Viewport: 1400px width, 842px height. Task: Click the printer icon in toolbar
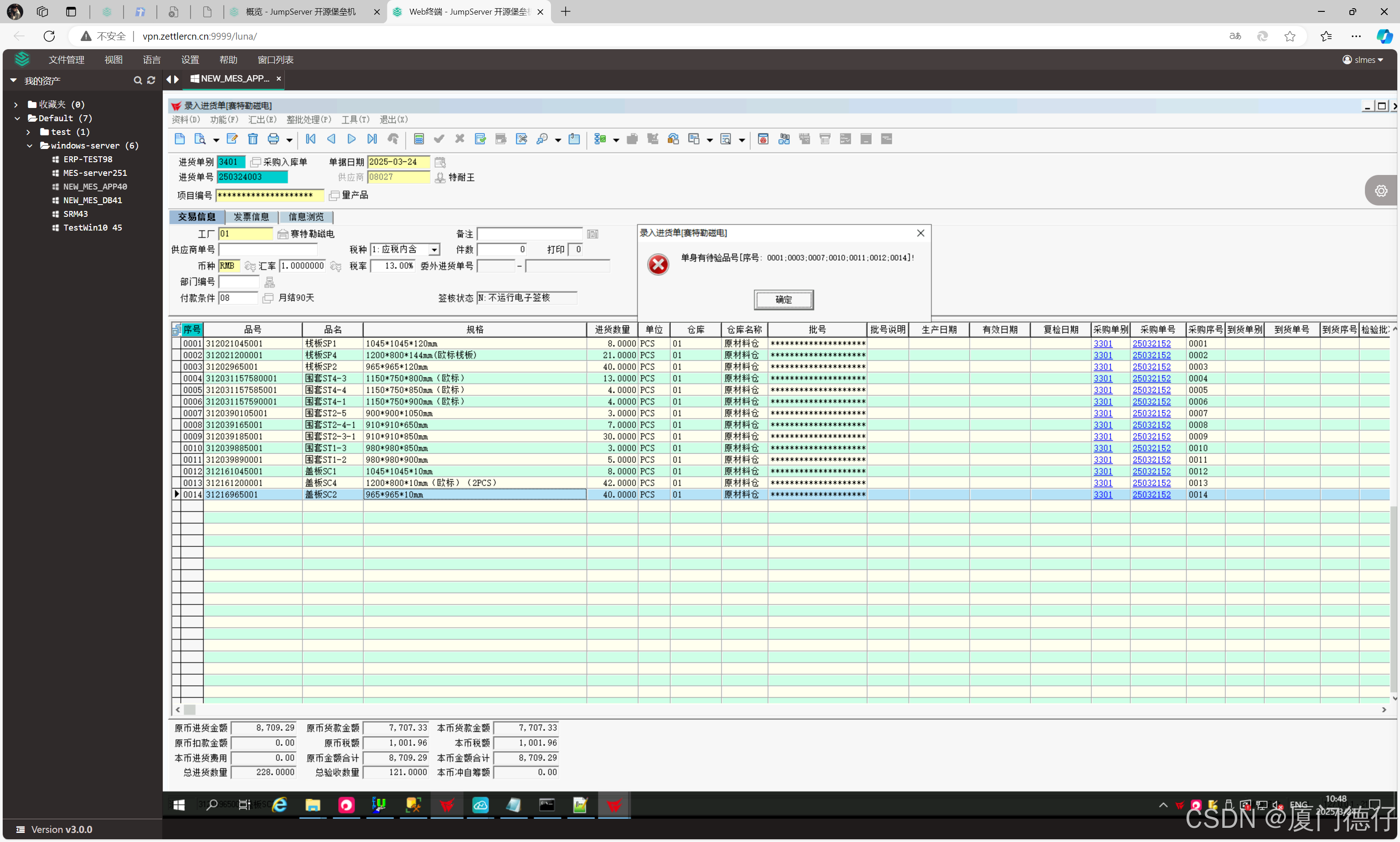pos(273,139)
